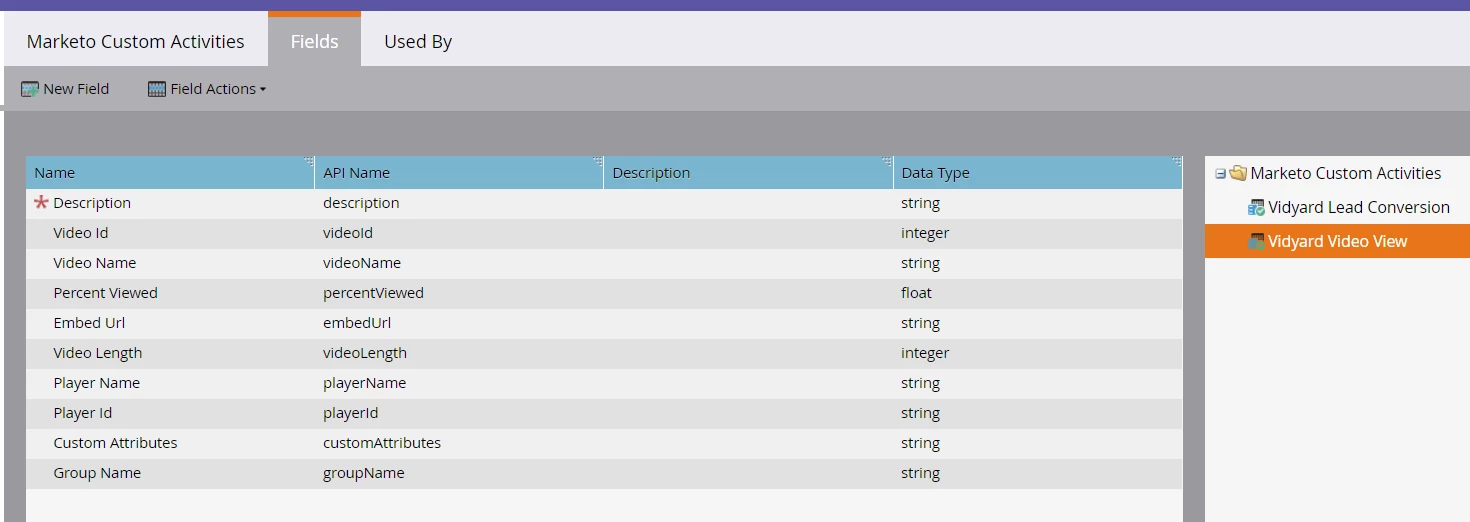1470x522 pixels.
Task: Open the Description column header menu
Action: [x=887, y=161]
